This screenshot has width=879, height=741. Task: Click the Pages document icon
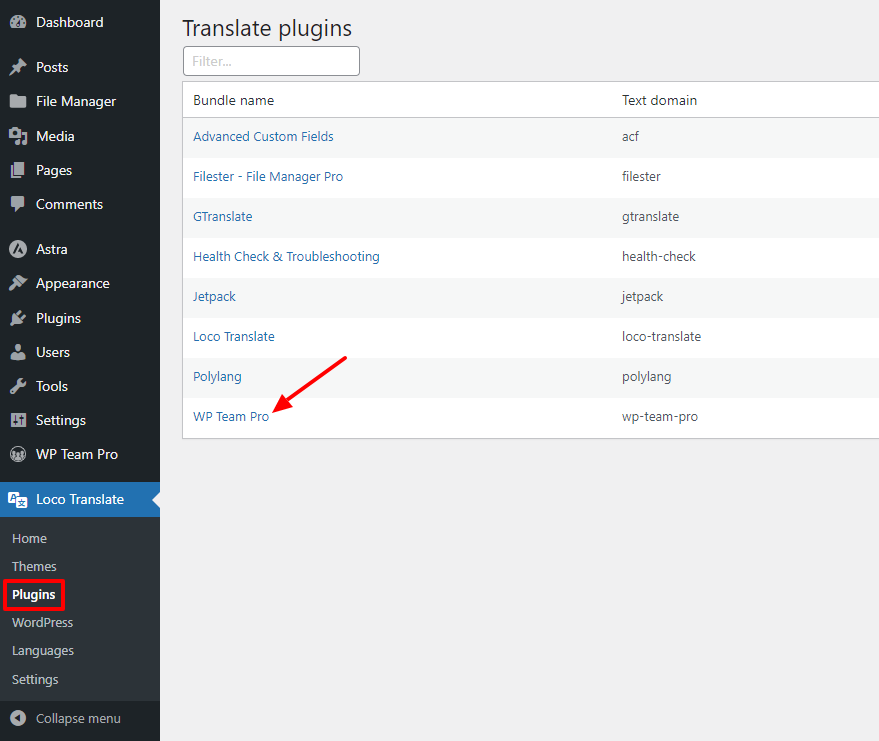point(18,170)
